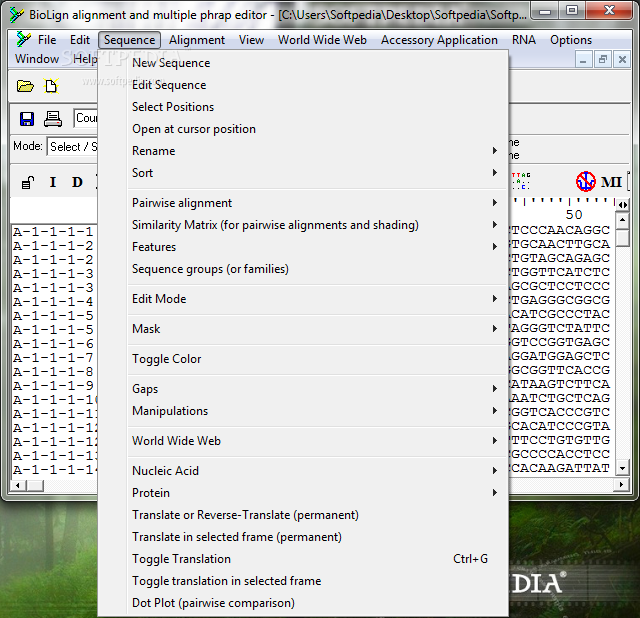Choose Sequence groups (or families)
The image size is (640, 618).
pos(317,269)
